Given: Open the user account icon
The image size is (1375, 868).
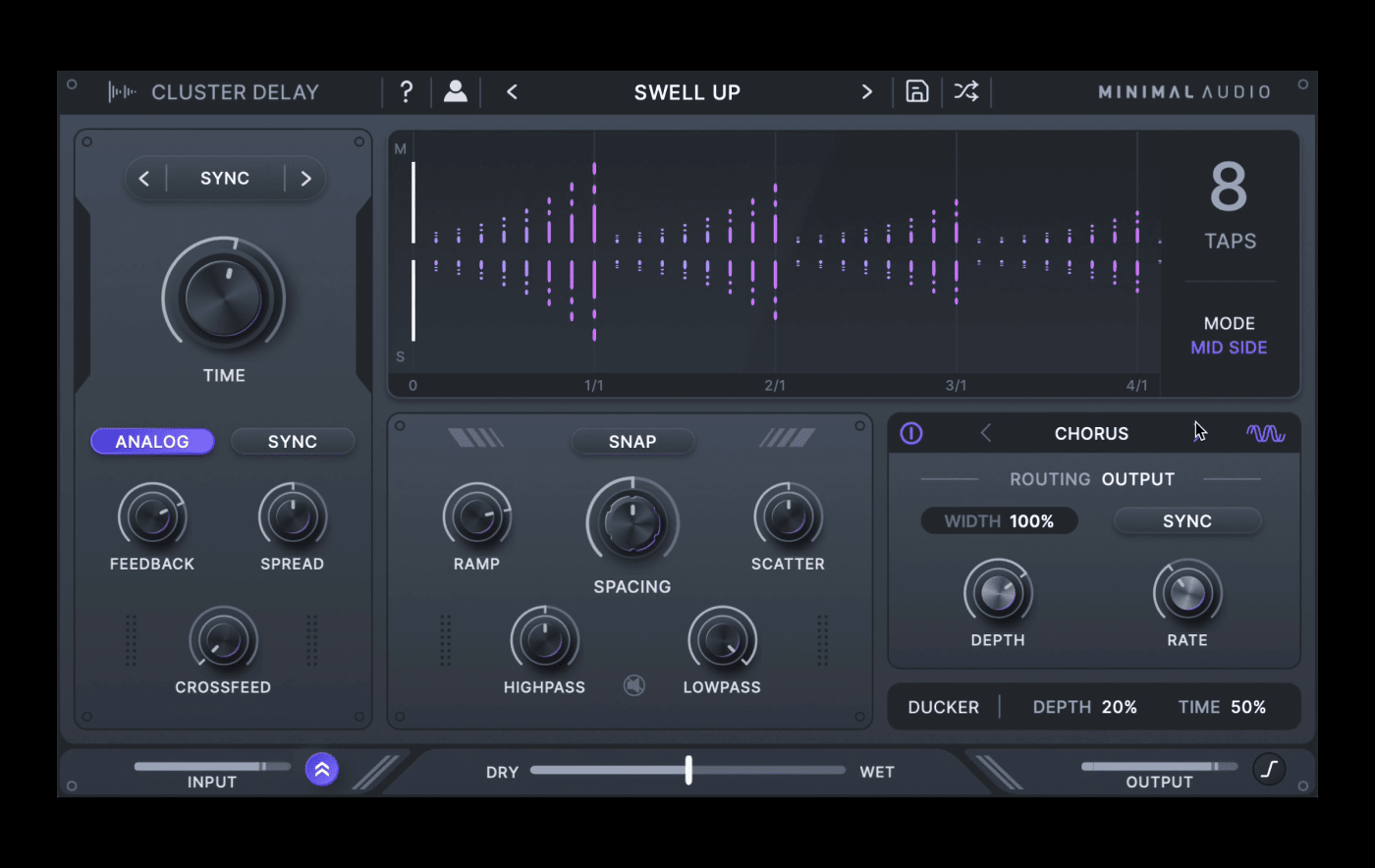Looking at the screenshot, I should pyautogui.click(x=456, y=91).
